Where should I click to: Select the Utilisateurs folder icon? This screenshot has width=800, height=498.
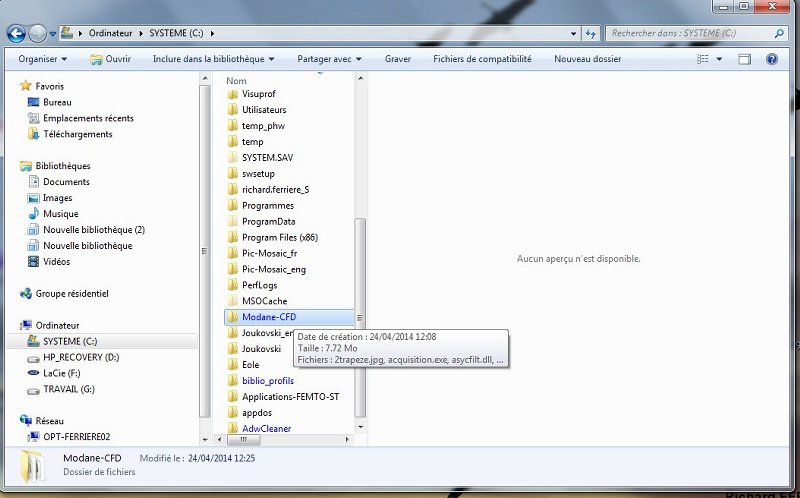click(x=233, y=110)
